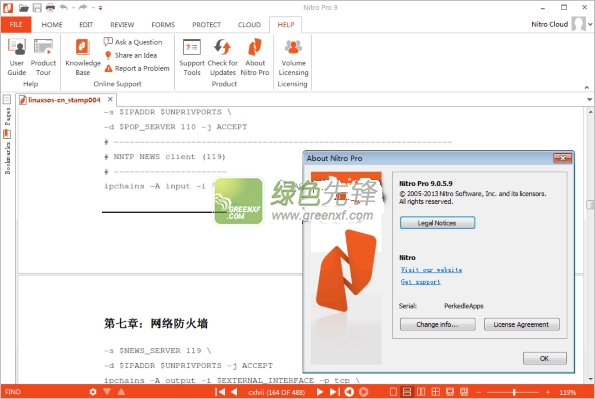The height and width of the screenshot is (399, 595).
Task: Open the Pages side panel
Action: [7, 110]
